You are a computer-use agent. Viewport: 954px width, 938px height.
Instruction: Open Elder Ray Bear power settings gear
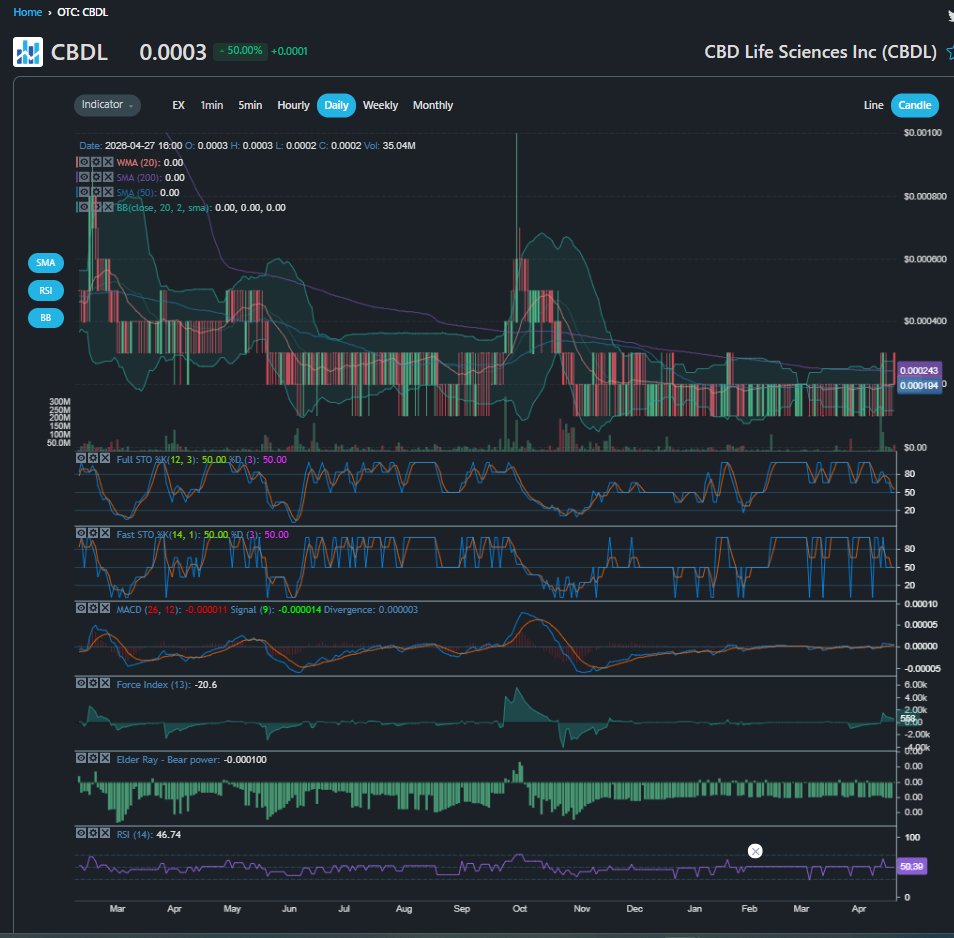coord(93,758)
